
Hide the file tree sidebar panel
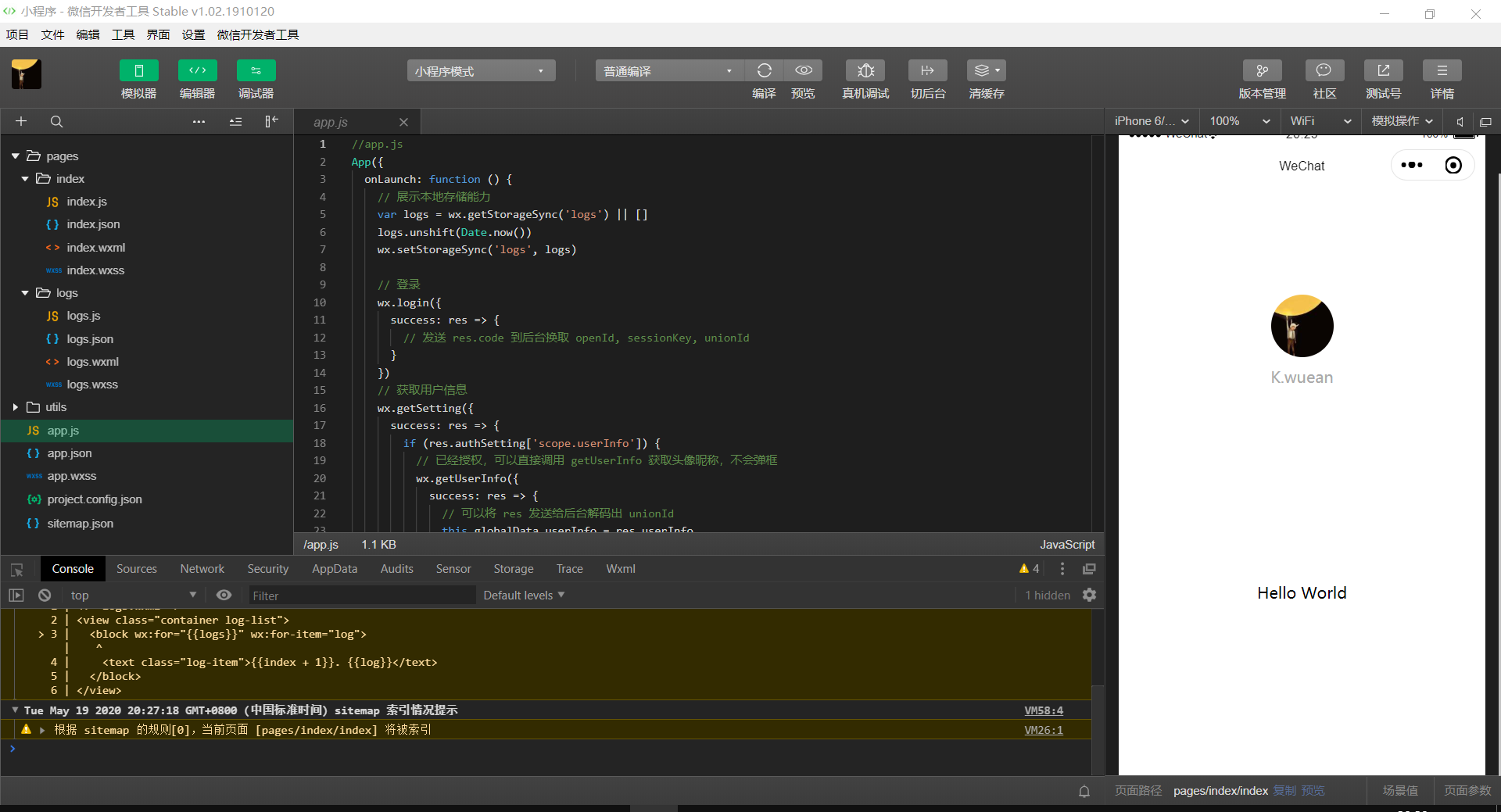tap(271, 121)
